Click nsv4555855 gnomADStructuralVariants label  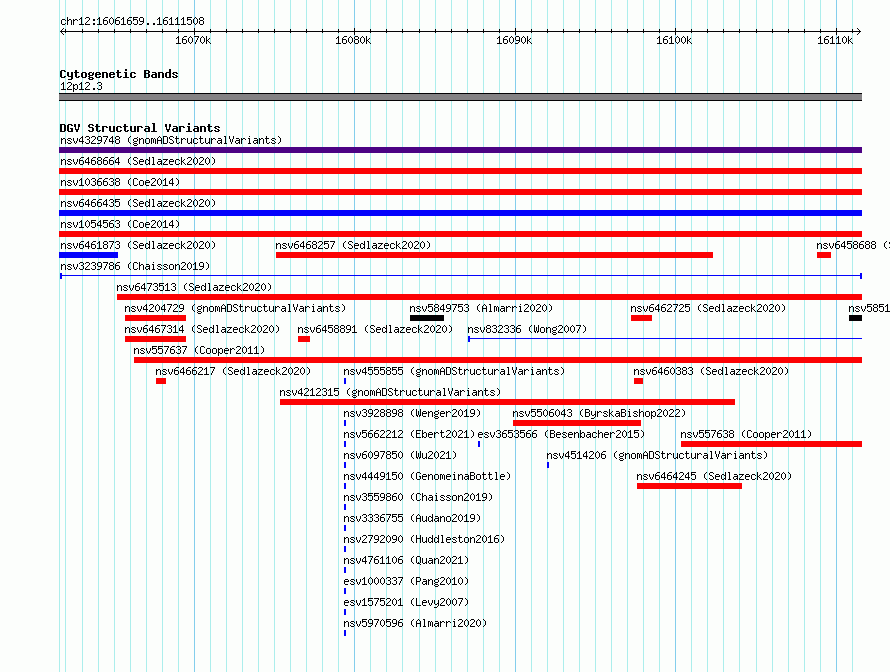(x=454, y=371)
